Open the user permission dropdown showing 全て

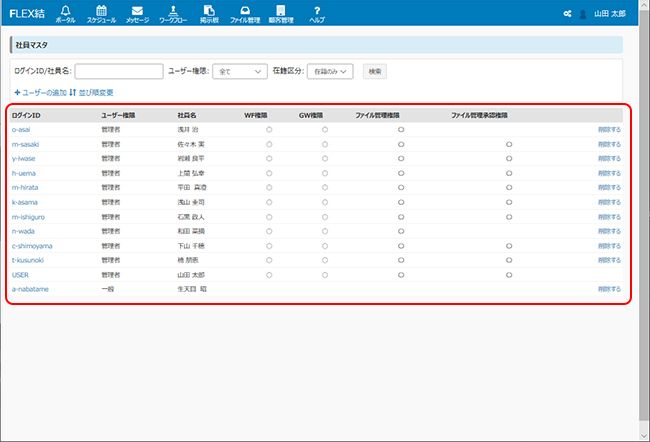(240, 71)
